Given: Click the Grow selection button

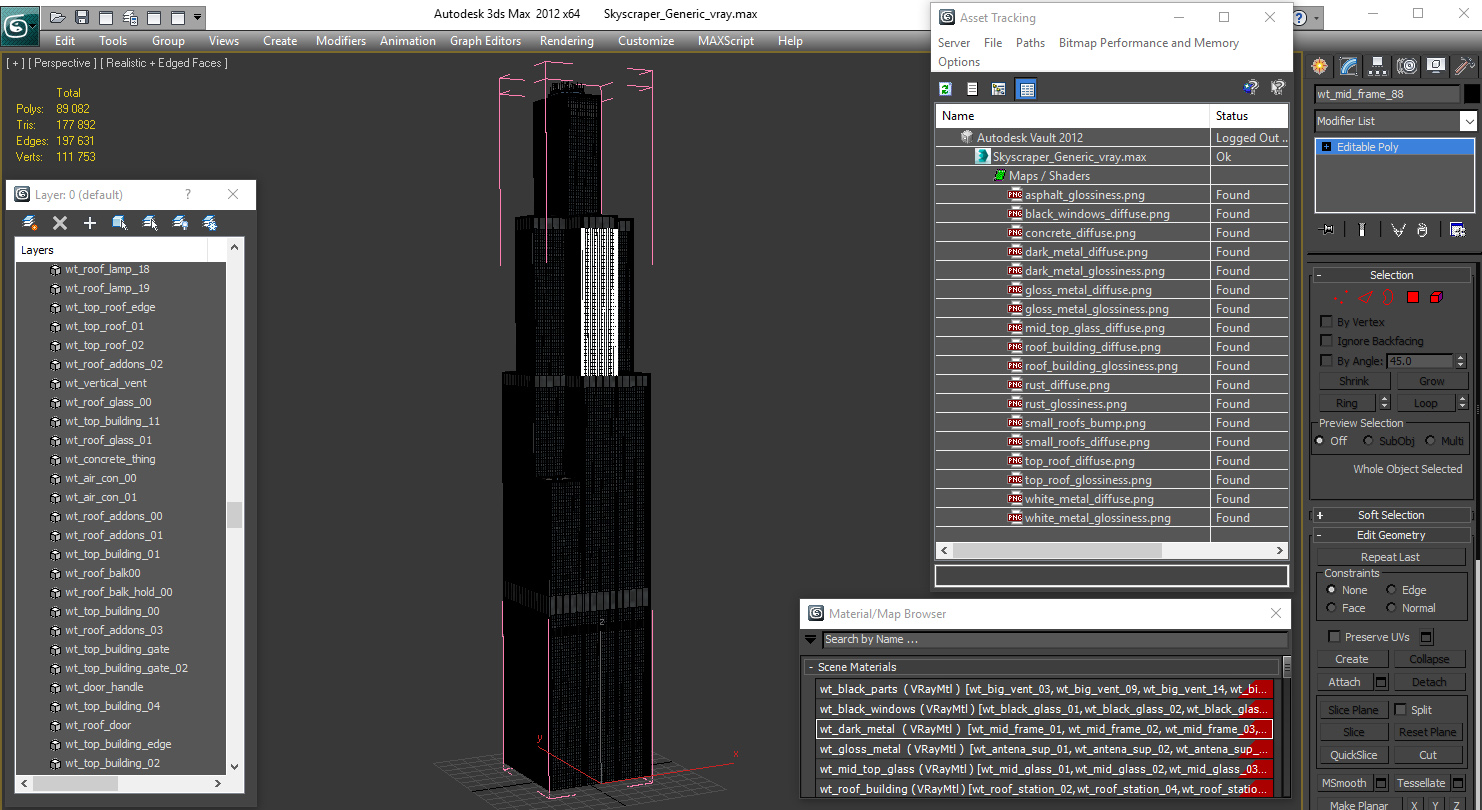Looking at the screenshot, I should click(x=1431, y=381).
